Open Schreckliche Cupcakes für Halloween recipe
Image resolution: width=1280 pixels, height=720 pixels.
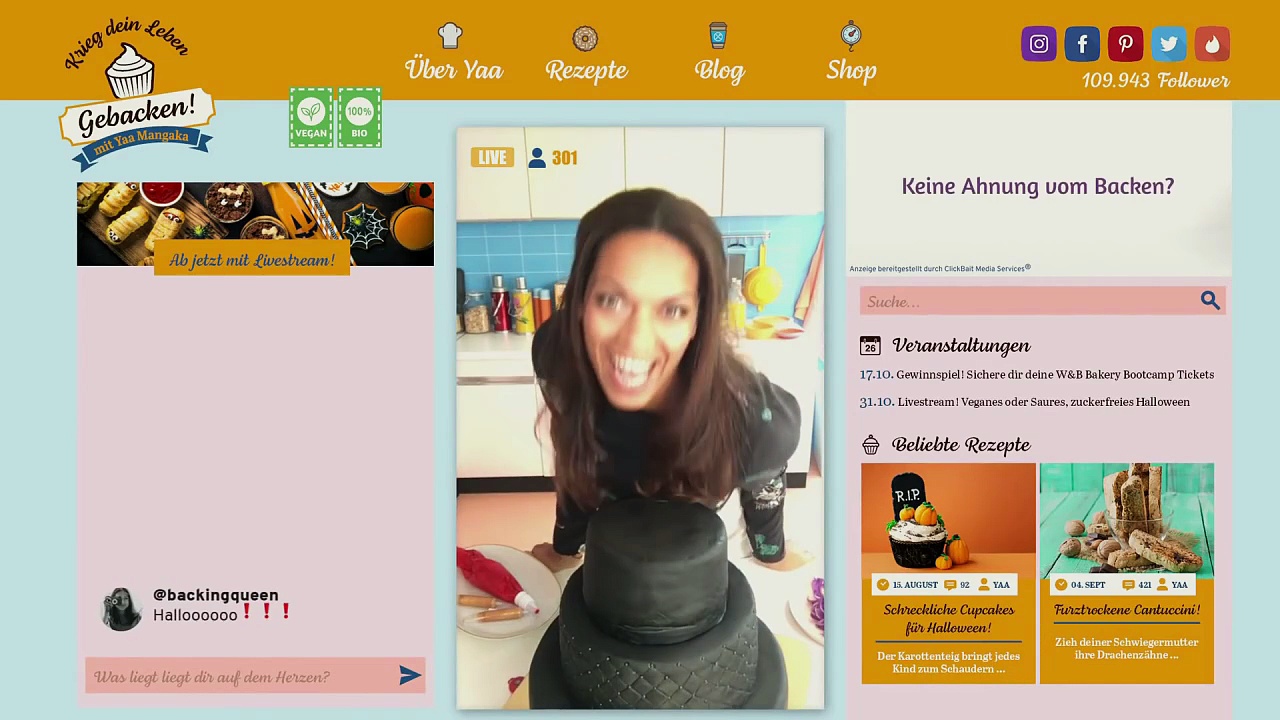(x=948, y=573)
